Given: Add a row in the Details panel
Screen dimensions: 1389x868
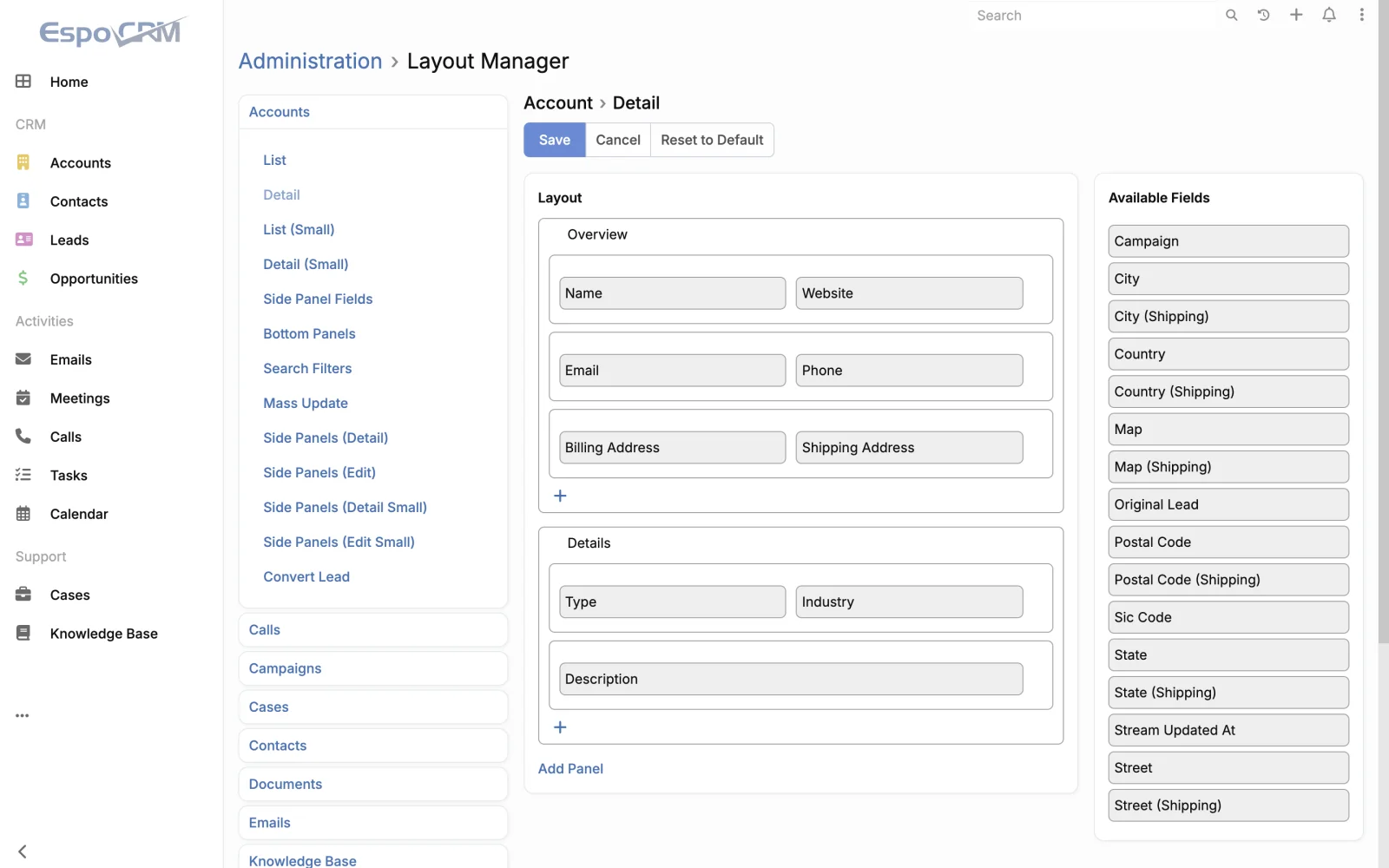Looking at the screenshot, I should point(560,727).
